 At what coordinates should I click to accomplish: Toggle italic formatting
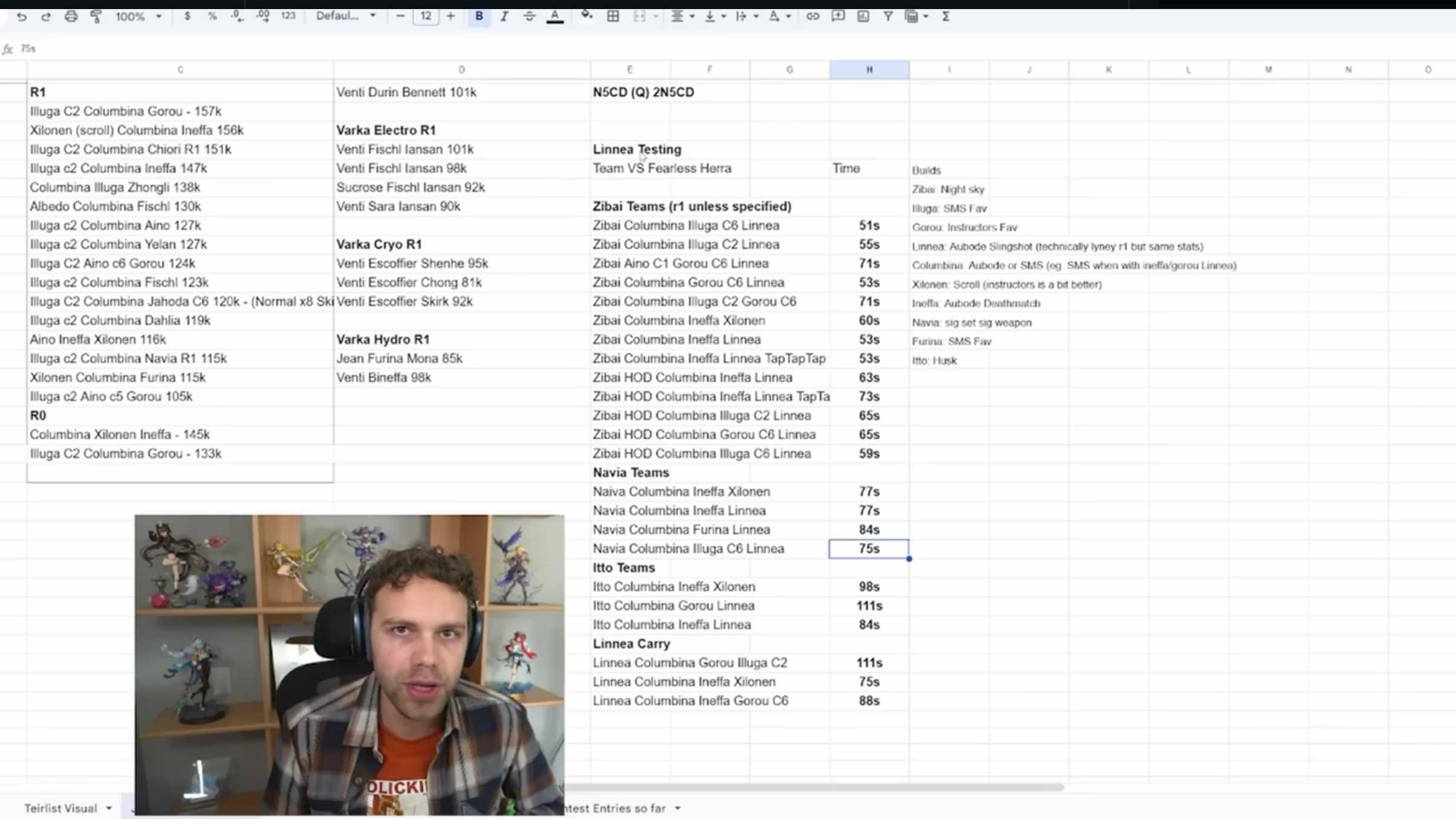pyautogui.click(x=504, y=16)
